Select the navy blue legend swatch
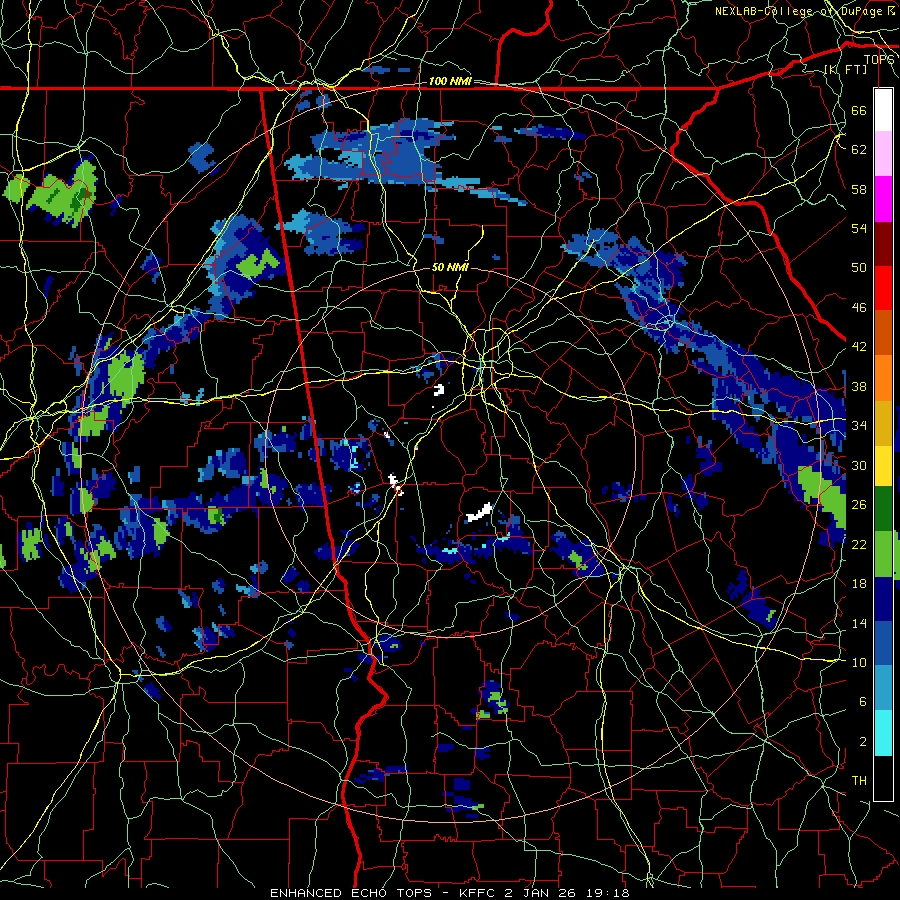 (x=883, y=599)
